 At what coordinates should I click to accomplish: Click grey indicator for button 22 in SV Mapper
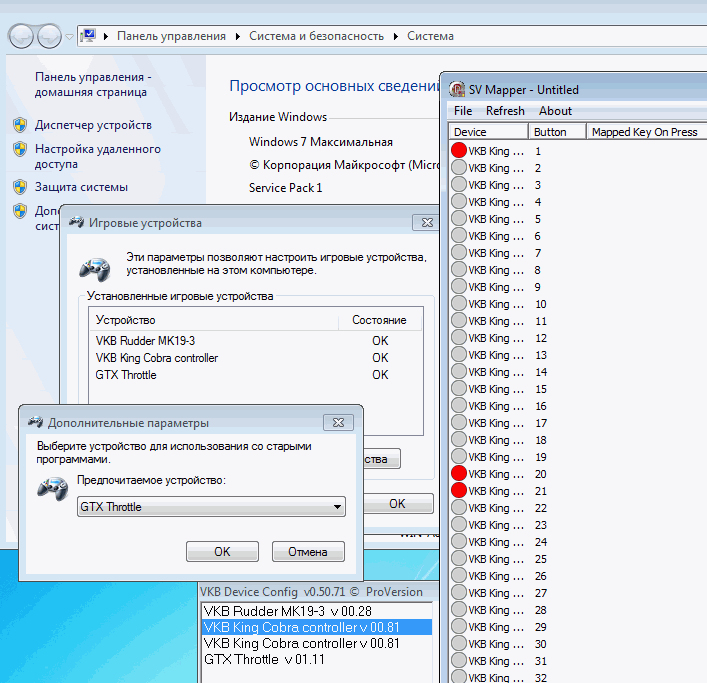[x=459, y=507]
